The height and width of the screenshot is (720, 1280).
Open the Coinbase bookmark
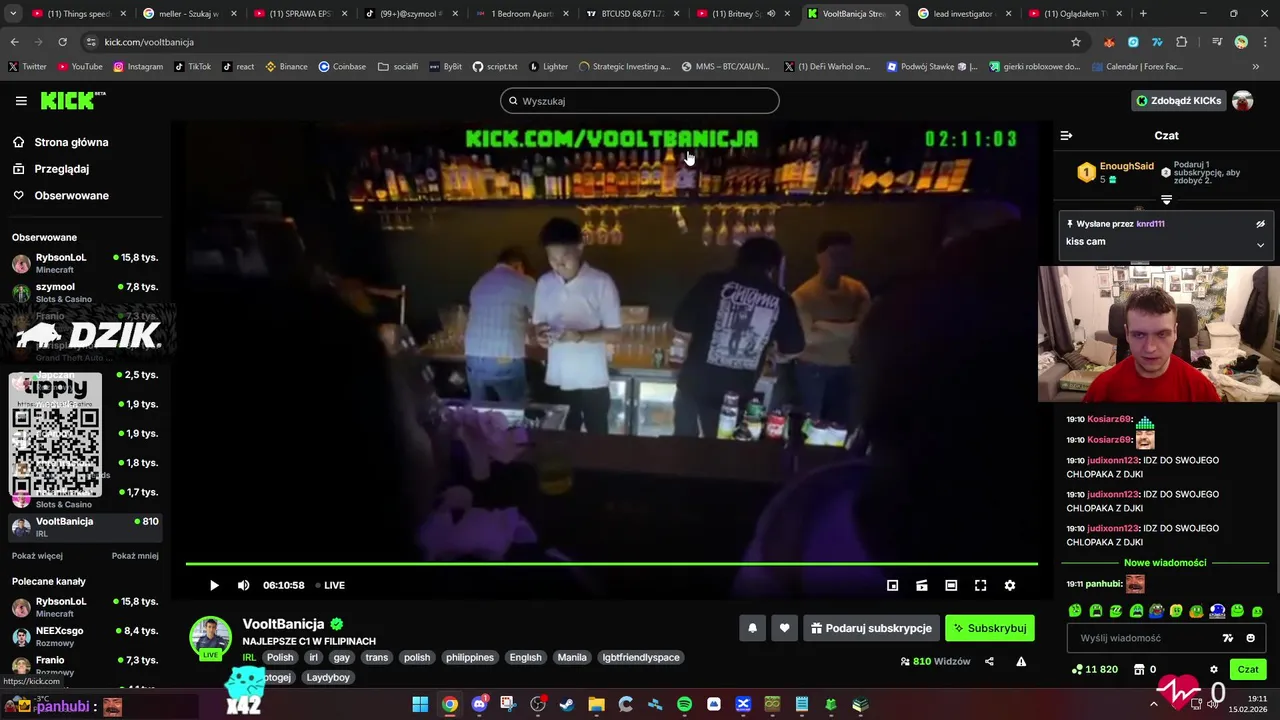pyautogui.click(x=342, y=67)
